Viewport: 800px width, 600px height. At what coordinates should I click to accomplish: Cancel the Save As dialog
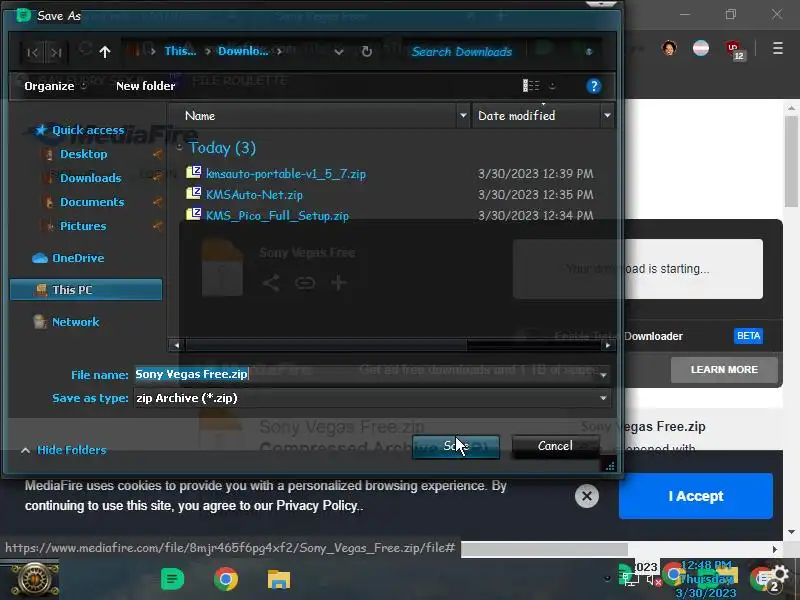point(555,446)
